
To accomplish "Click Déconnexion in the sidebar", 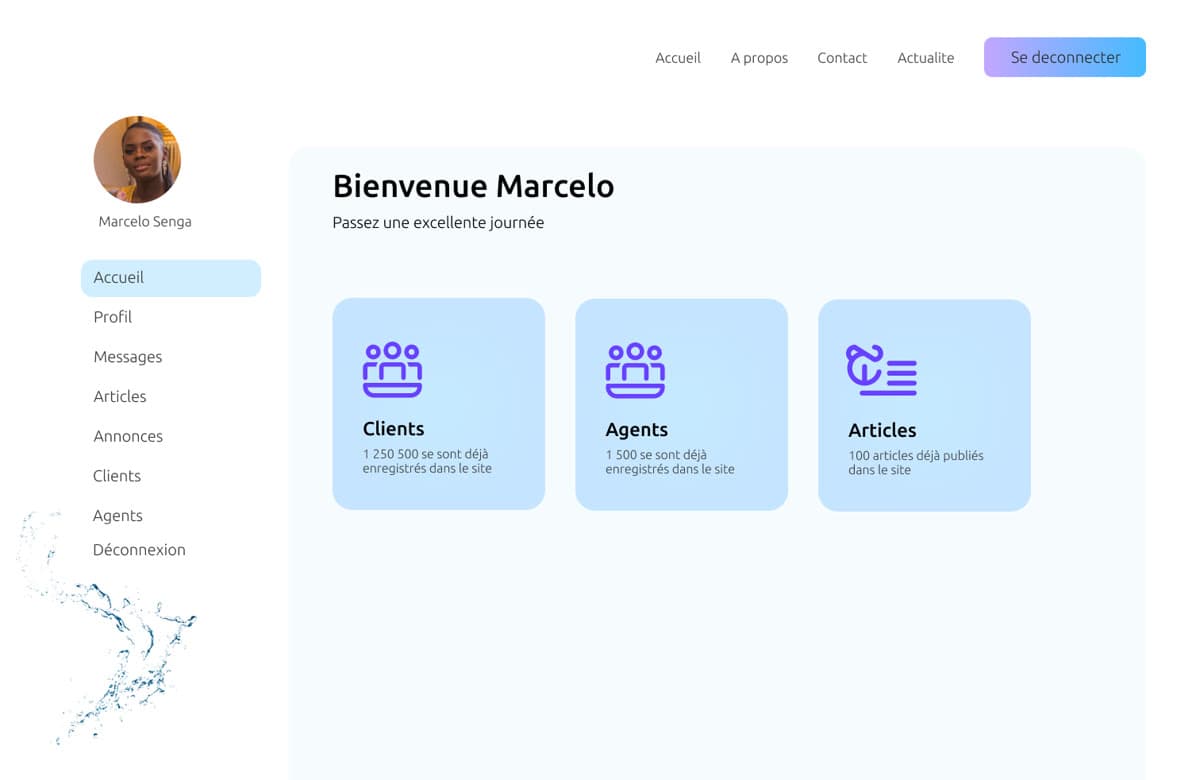I will (x=139, y=550).
